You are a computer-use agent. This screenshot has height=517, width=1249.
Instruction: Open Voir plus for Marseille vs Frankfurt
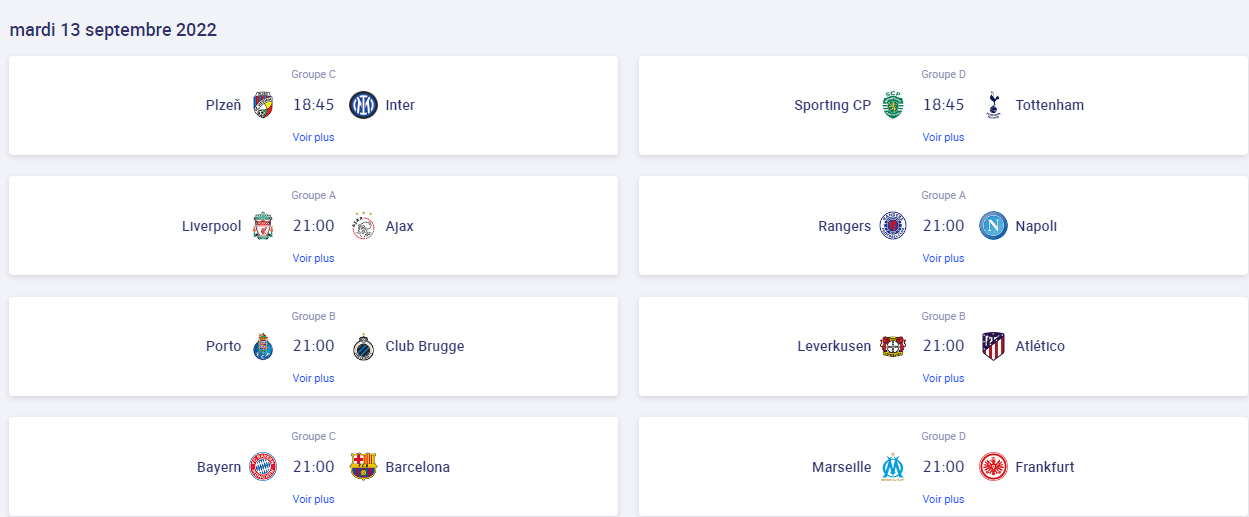[944, 499]
